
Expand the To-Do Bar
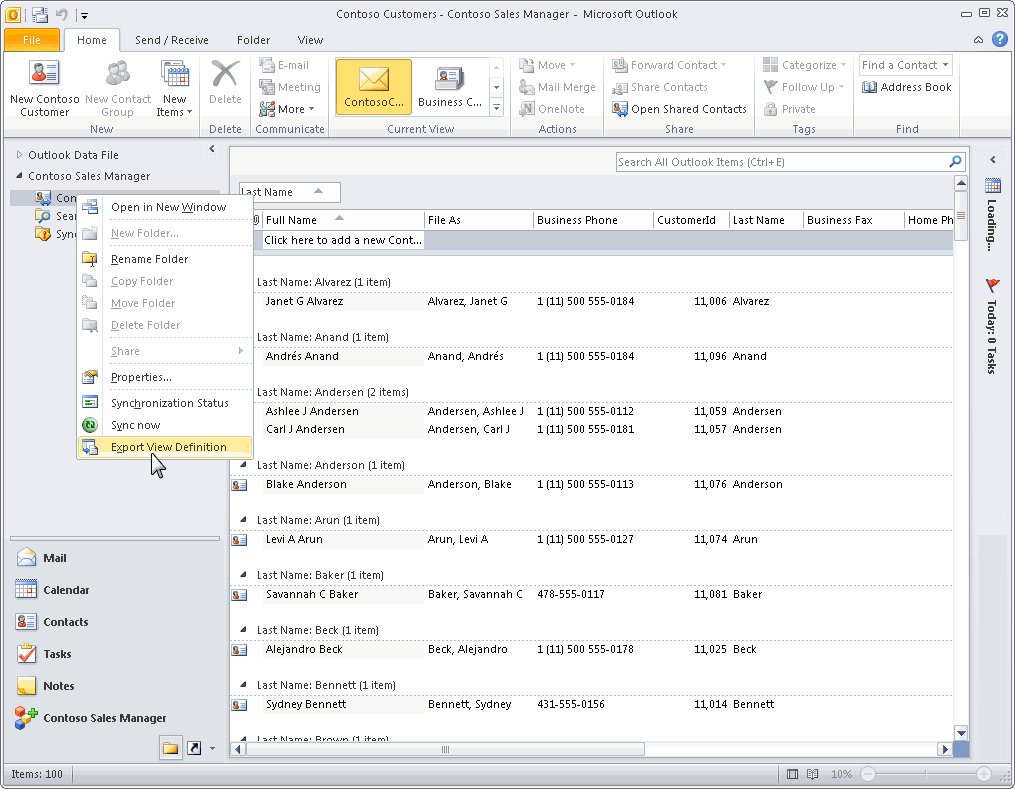tap(992, 158)
